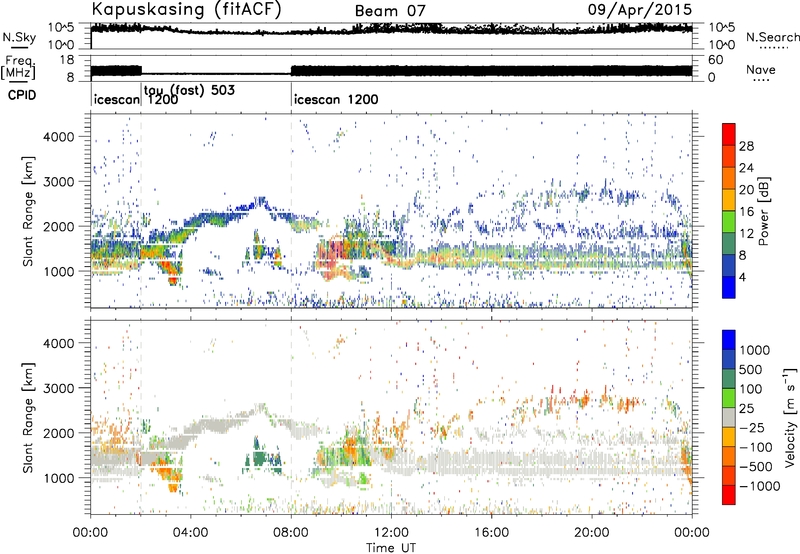800x554 pixels.
Task: Click the '16:00' time axis label
Action: pos(492,533)
